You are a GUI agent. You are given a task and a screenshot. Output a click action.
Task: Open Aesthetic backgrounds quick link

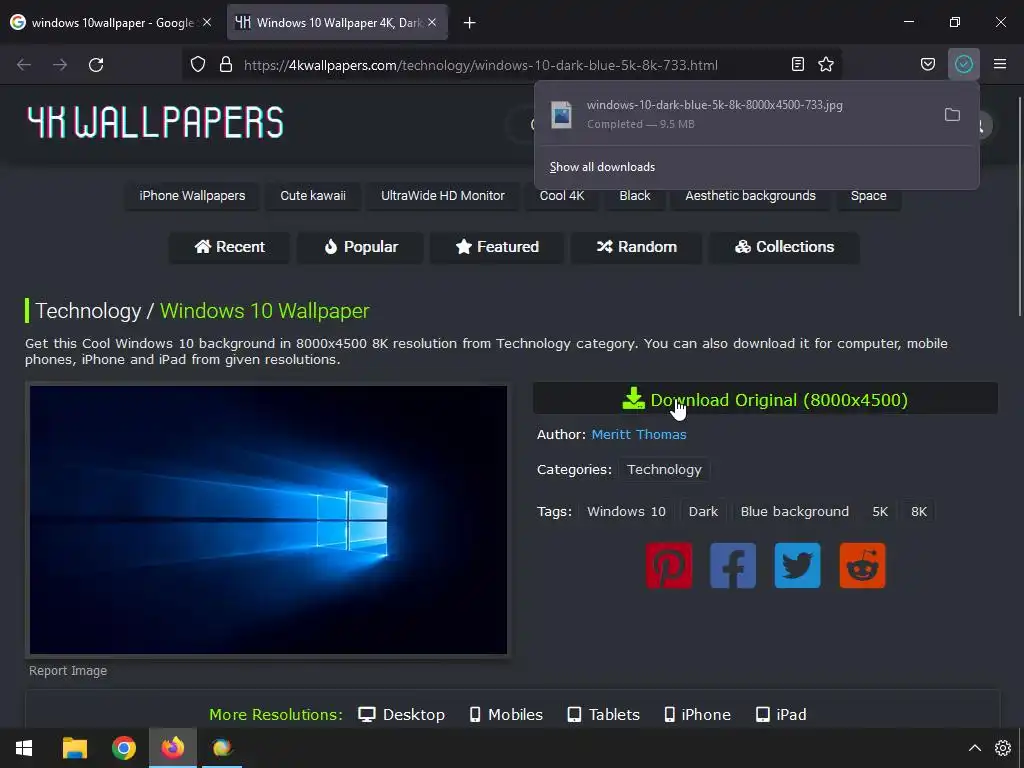(750, 196)
